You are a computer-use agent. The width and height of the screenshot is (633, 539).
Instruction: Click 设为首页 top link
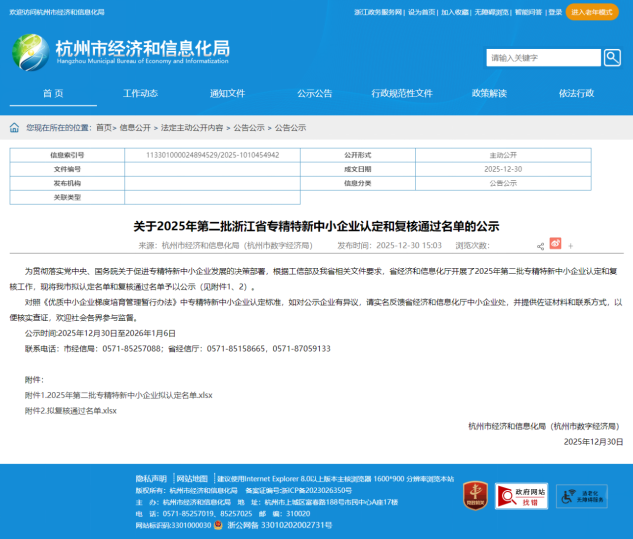421,12
